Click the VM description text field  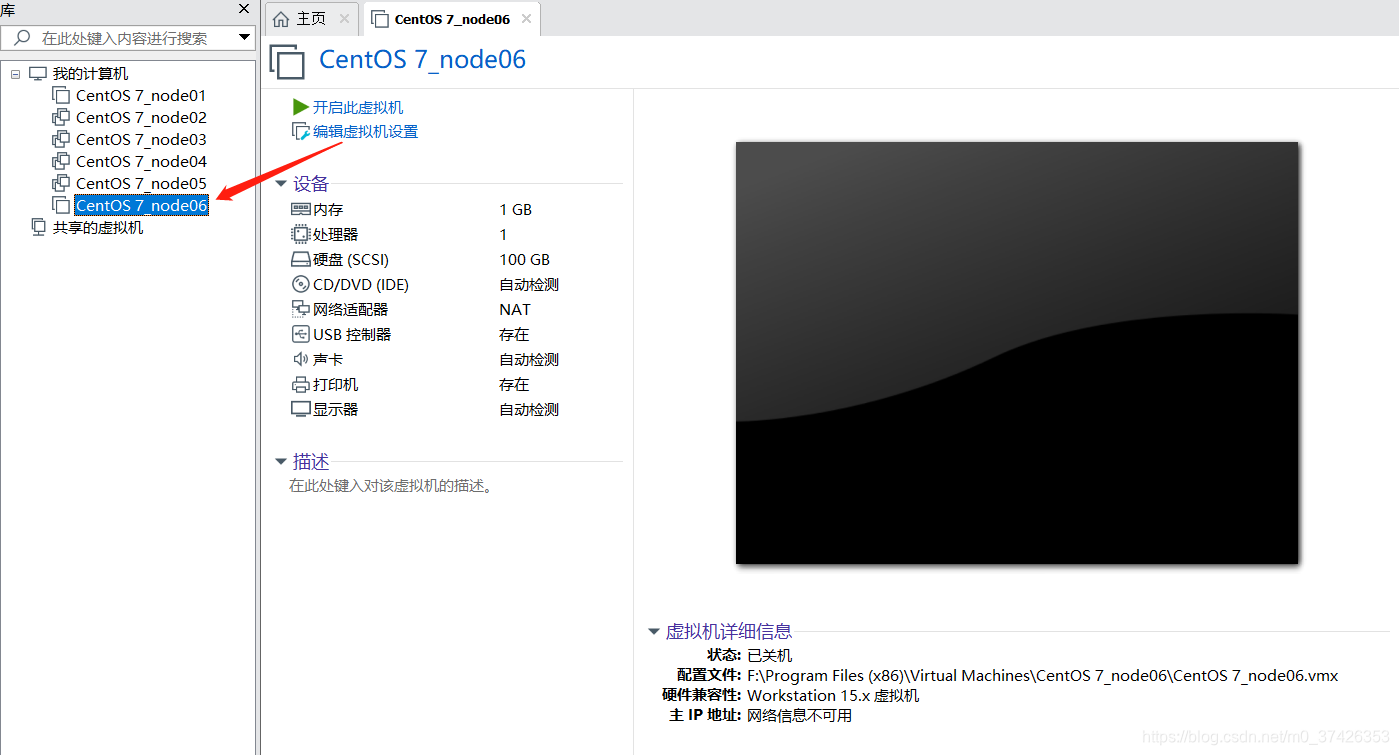point(390,486)
